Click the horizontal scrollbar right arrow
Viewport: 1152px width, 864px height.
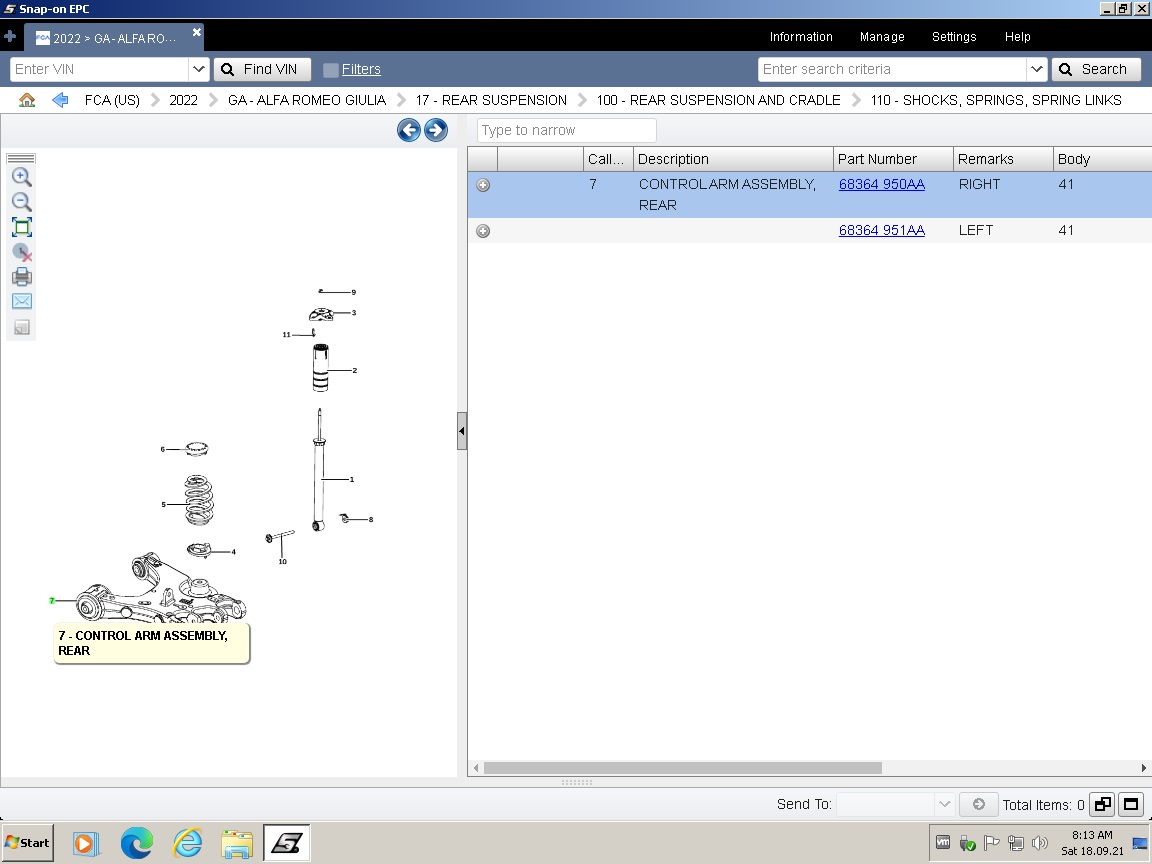[1144, 768]
